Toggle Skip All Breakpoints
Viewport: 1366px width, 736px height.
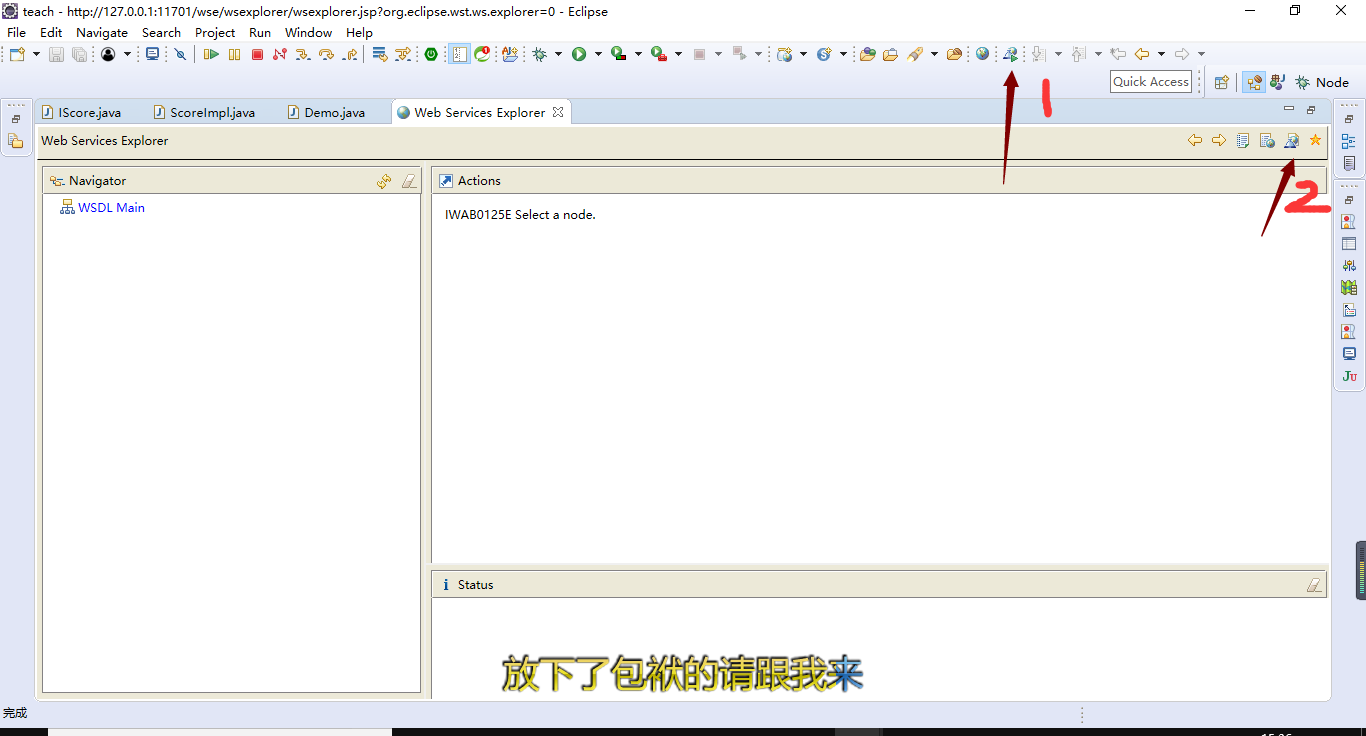[181, 54]
